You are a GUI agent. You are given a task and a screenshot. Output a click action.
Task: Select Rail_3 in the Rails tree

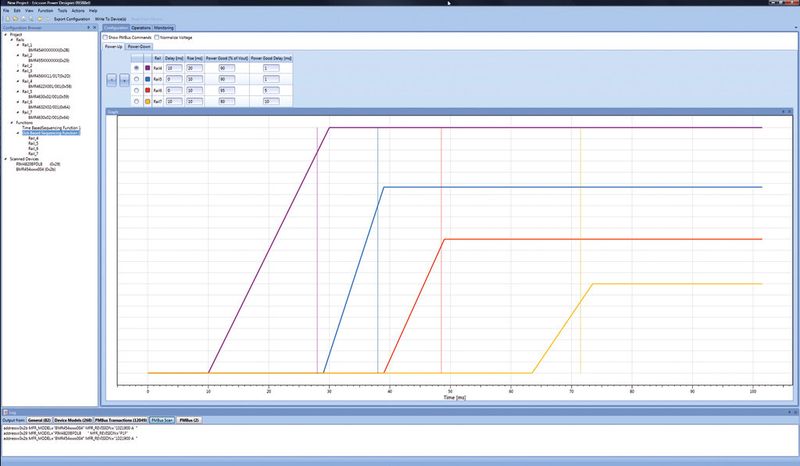pyautogui.click(x=27, y=71)
